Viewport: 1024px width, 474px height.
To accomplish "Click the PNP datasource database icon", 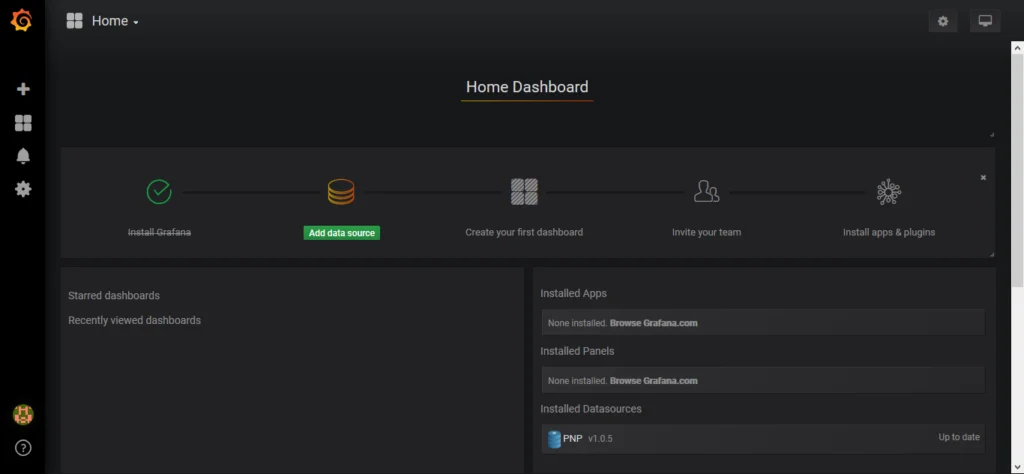I will (x=554, y=439).
